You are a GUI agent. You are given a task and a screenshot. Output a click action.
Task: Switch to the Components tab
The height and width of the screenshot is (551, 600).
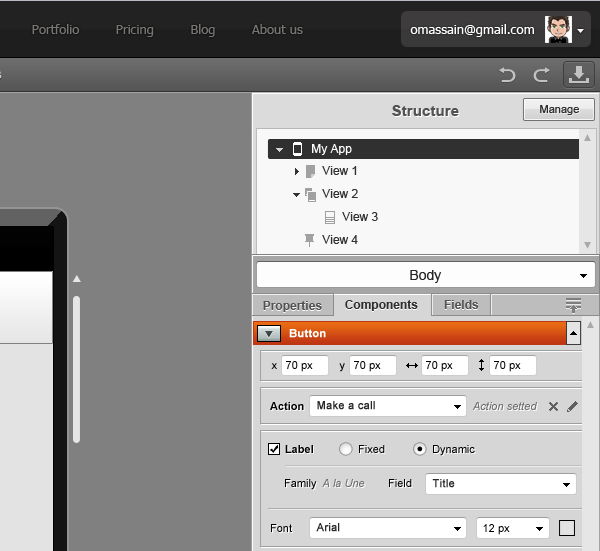(381, 305)
